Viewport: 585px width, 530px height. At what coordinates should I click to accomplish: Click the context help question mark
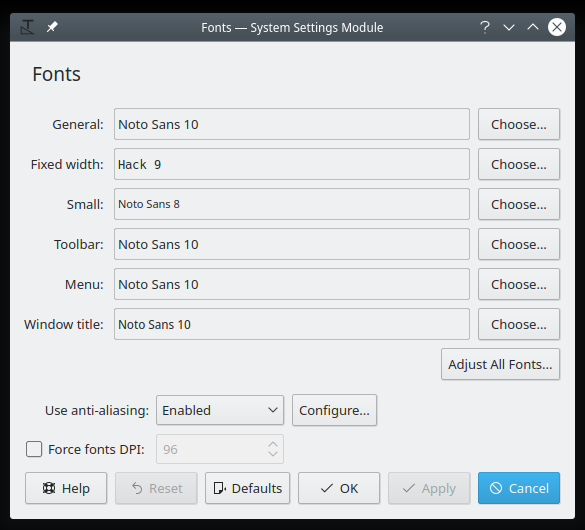tap(485, 27)
